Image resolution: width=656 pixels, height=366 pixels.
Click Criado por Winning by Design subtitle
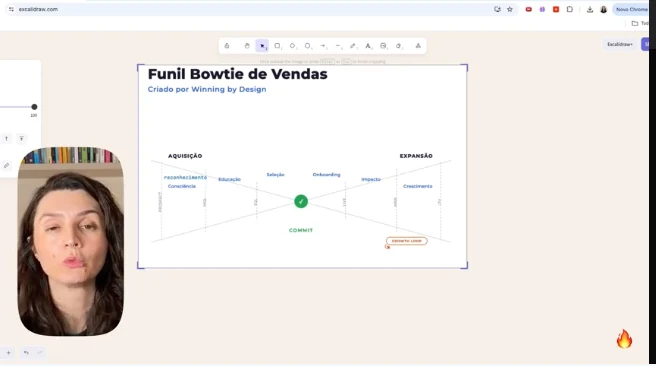207,89
